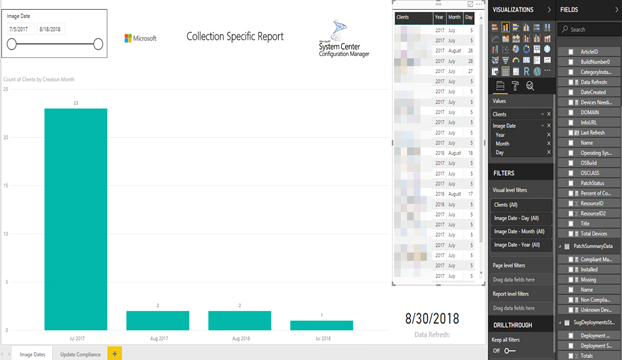The width and height of the screenshot is (622, 360).
Task: Toggle the Keep all filters switch
Action: 510,350
